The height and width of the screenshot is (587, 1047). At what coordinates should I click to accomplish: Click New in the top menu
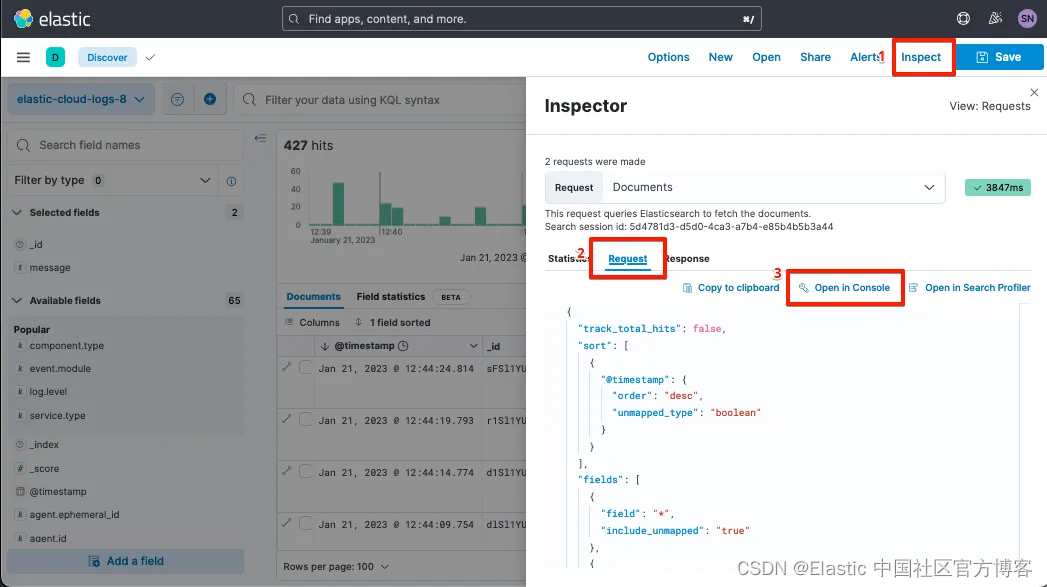click(x=720, y=57)
